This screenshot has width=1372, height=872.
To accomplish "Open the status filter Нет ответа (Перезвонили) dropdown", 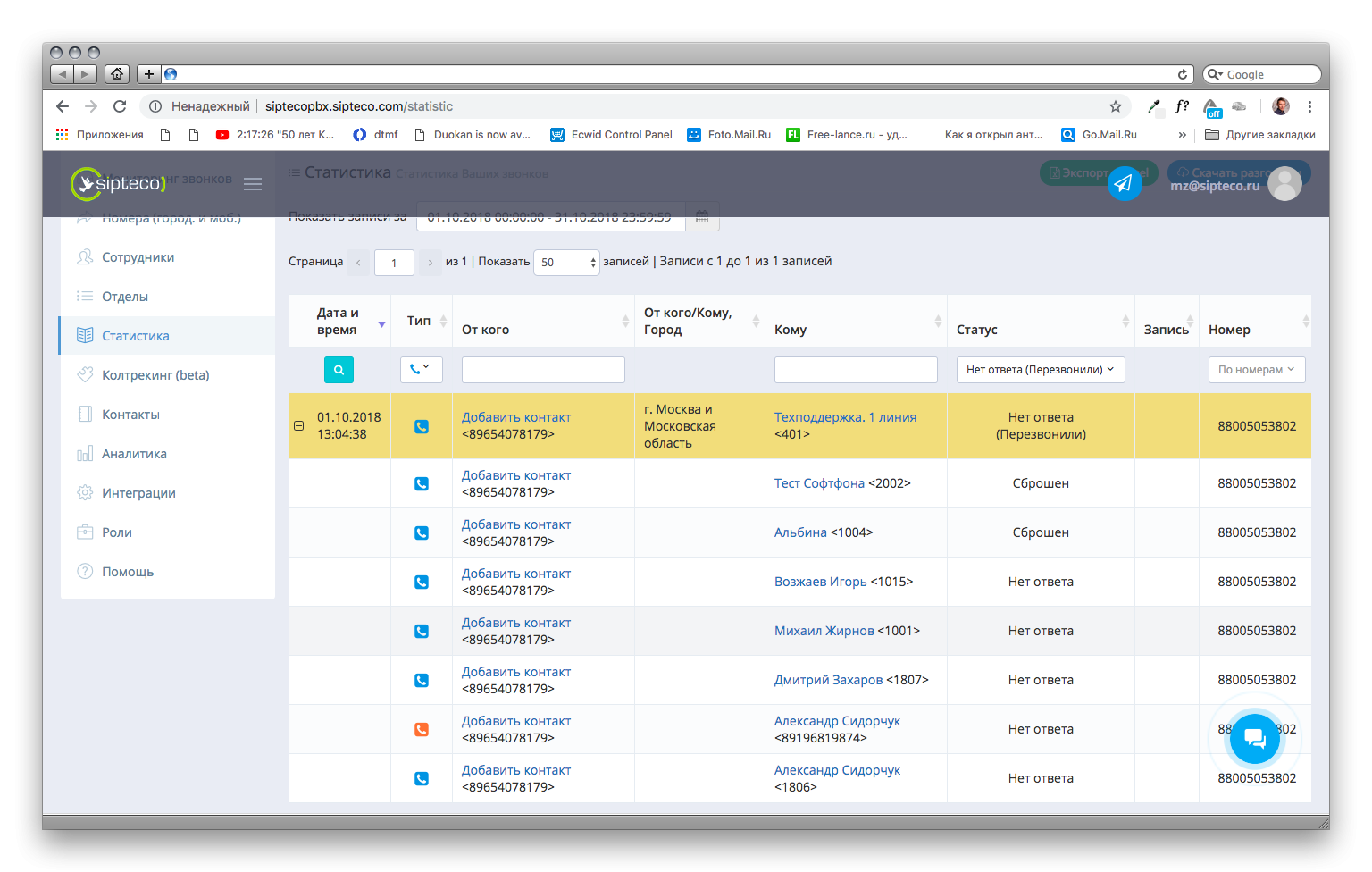I will pos(1040,369).
